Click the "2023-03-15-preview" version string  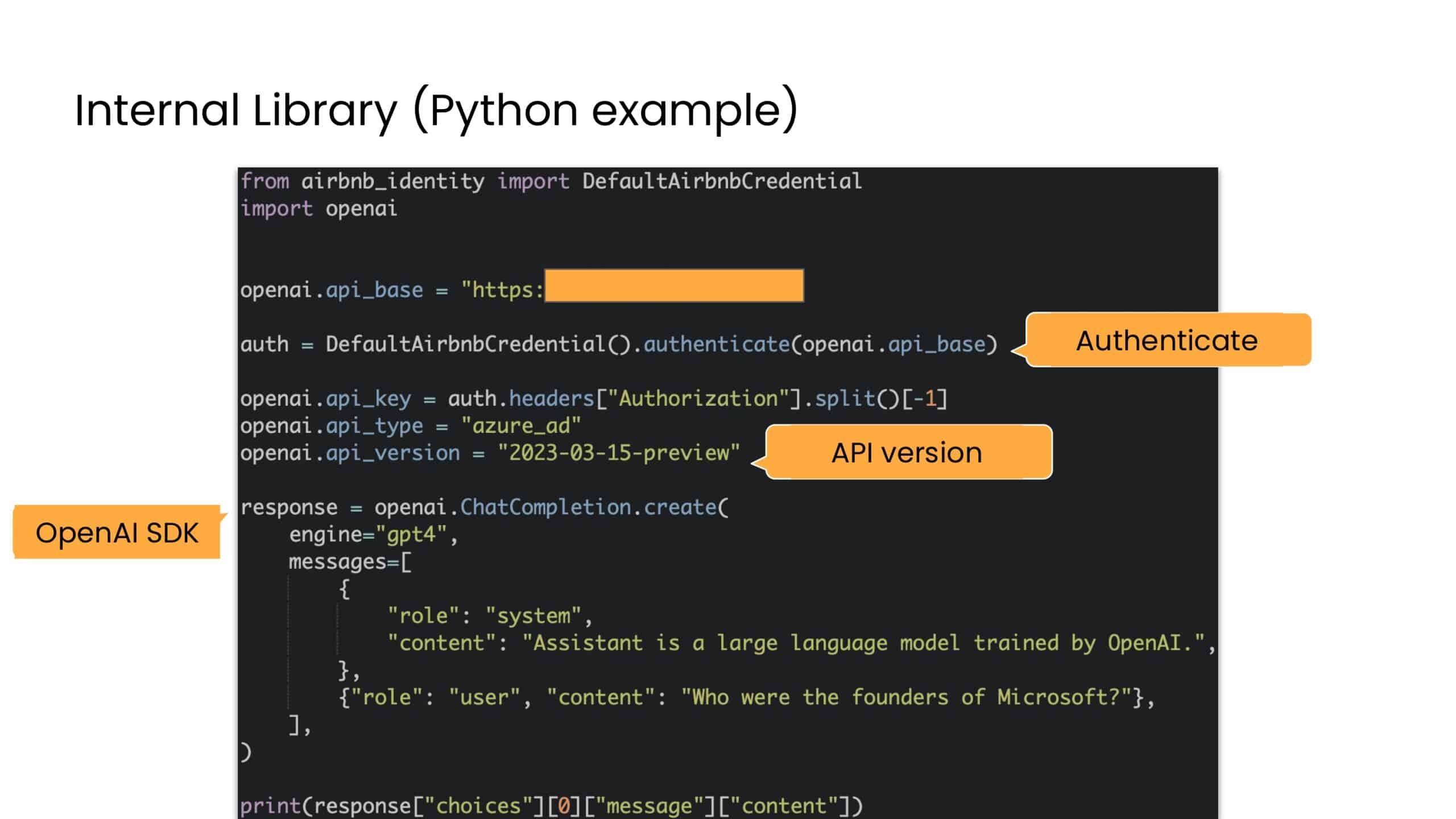[619, 453]
